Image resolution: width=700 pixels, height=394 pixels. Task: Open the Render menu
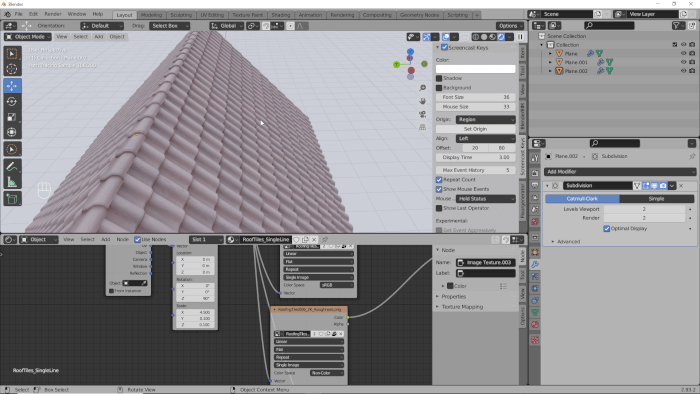coord(53,14)
